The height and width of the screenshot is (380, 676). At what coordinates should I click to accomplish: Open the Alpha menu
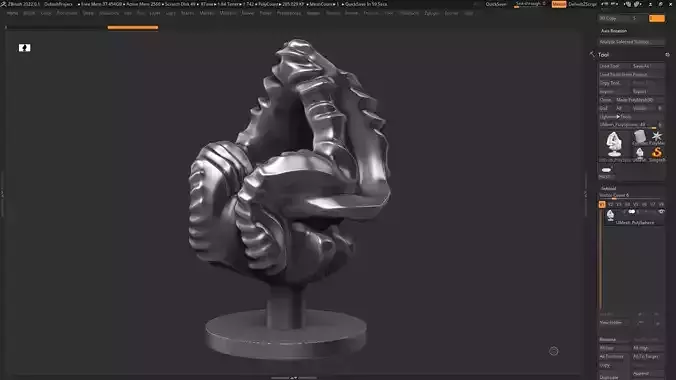point(13,13)
